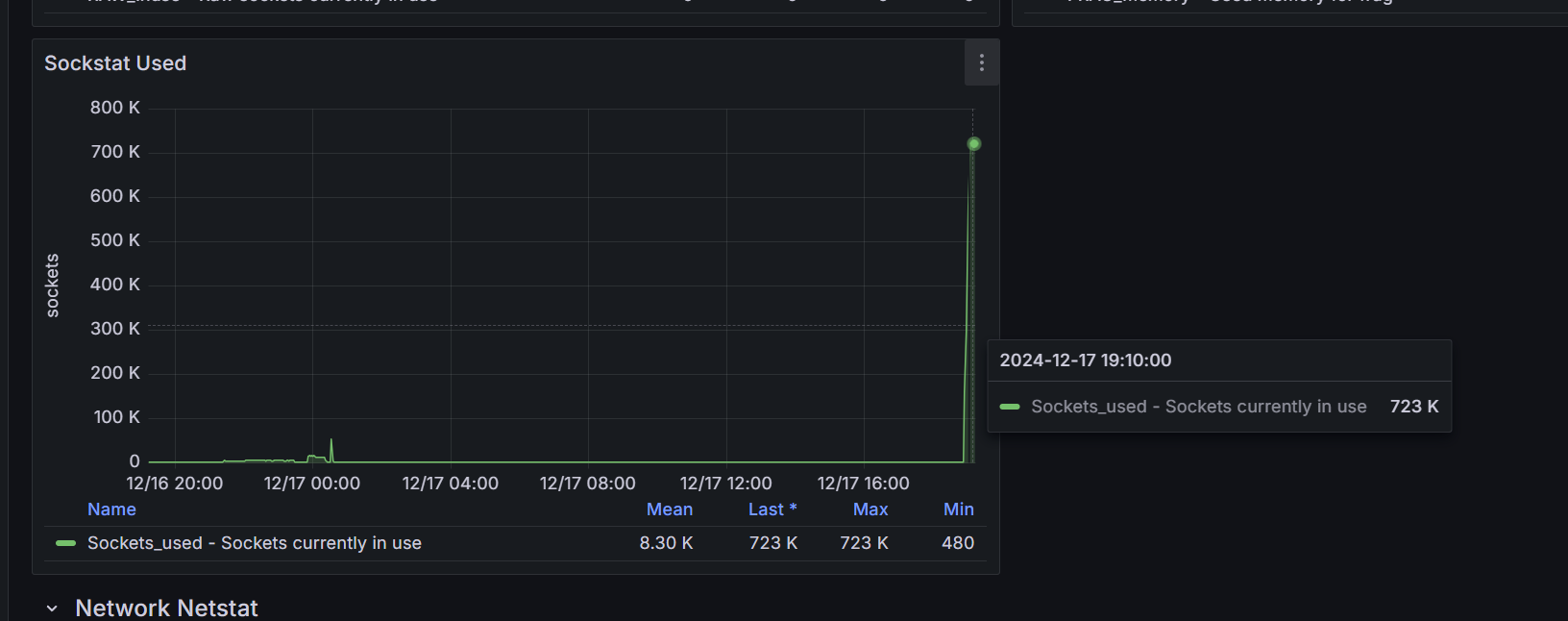Click the green data point at graph peak
This screenshot has height=621, width=1568.
[973, 144]
